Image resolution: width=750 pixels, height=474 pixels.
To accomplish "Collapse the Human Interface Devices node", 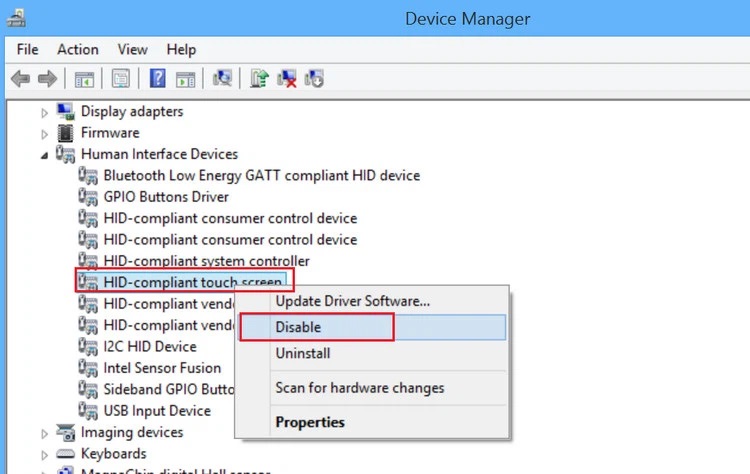I will pos(44,155).
